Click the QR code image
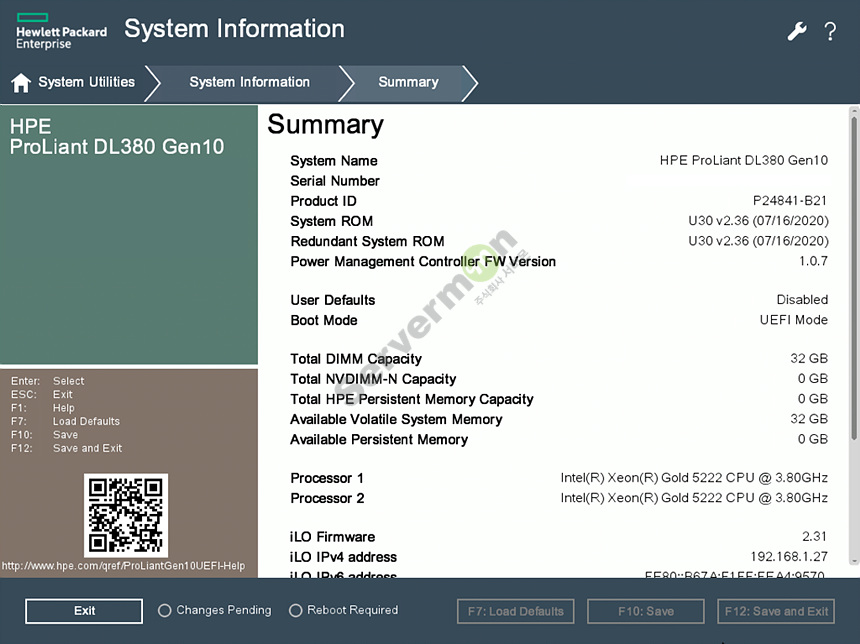Image resolution: width=860 pixels, height=644 pixels. (126, 515)
